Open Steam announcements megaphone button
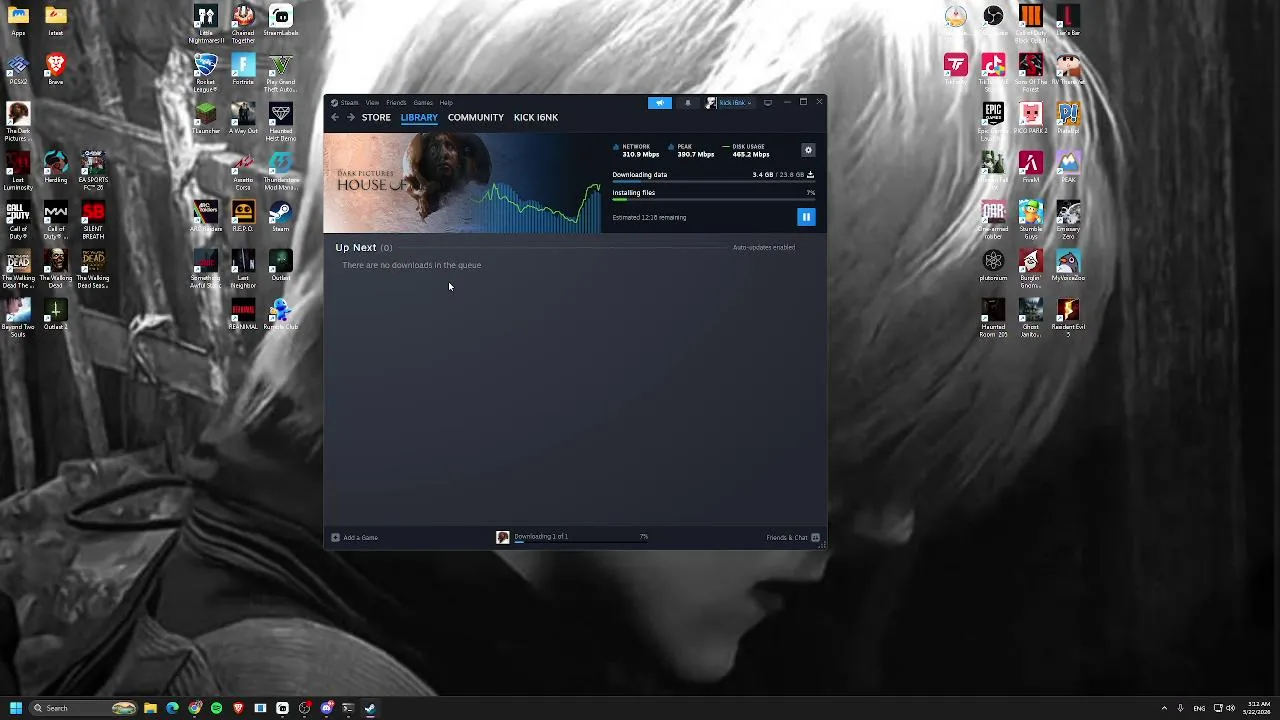This screenshot has width=1280, height=720. click(x=660, y=102)
